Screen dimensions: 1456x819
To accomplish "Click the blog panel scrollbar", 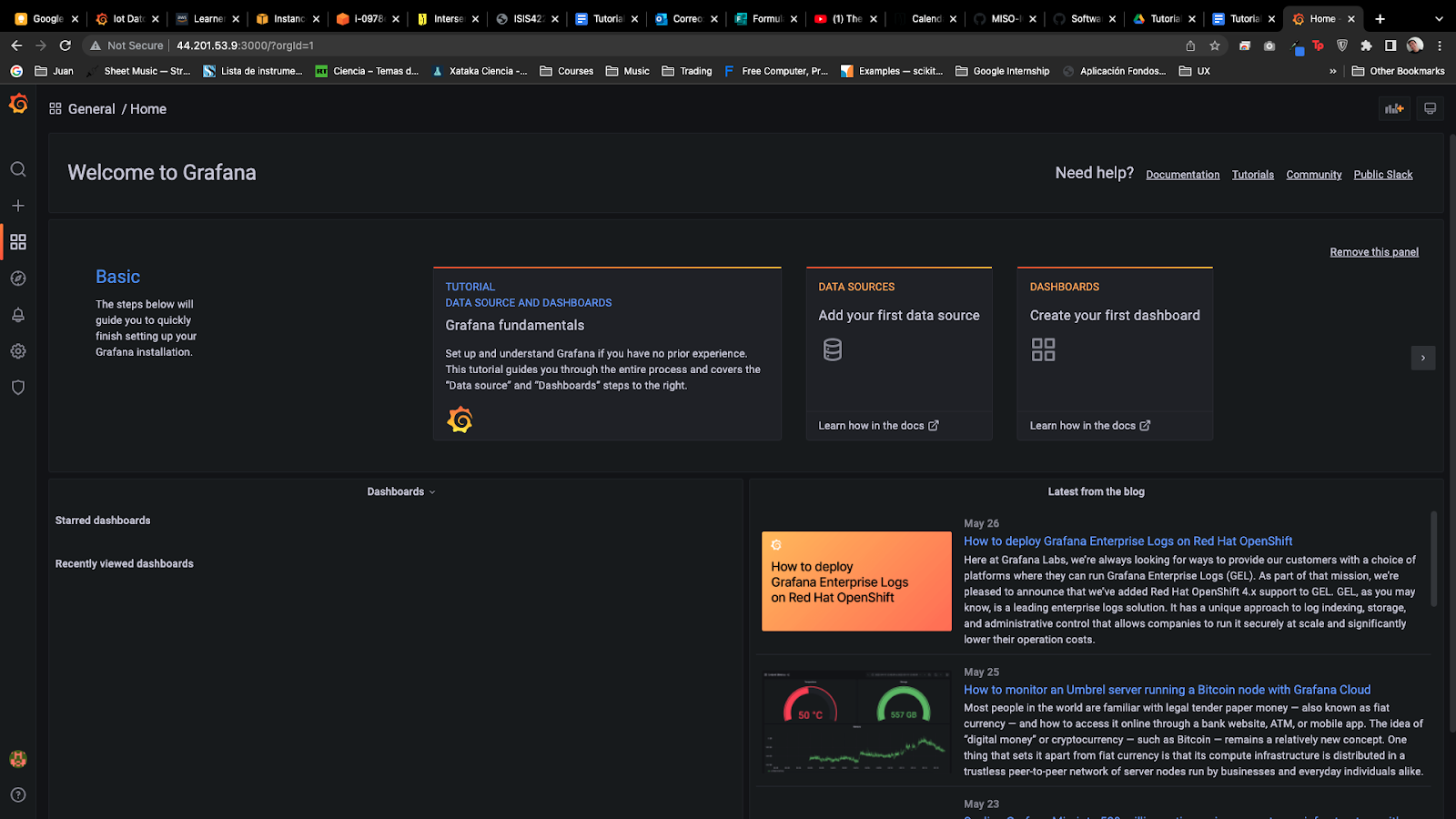I will point(1434,559).
